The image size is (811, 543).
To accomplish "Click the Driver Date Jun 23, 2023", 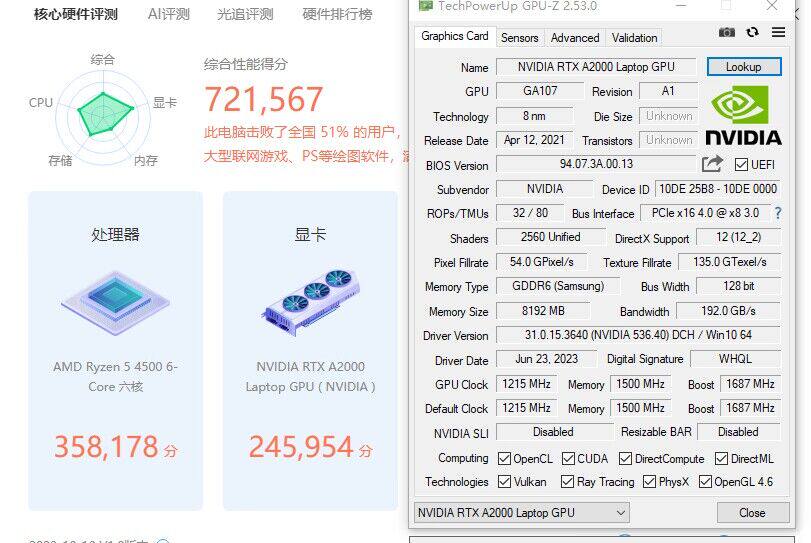I will pos(547,359).
